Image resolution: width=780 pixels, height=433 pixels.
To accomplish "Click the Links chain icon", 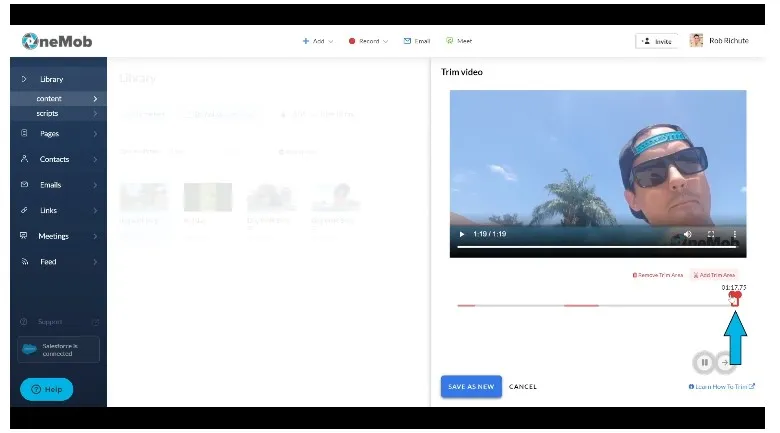I will point(24,210).
